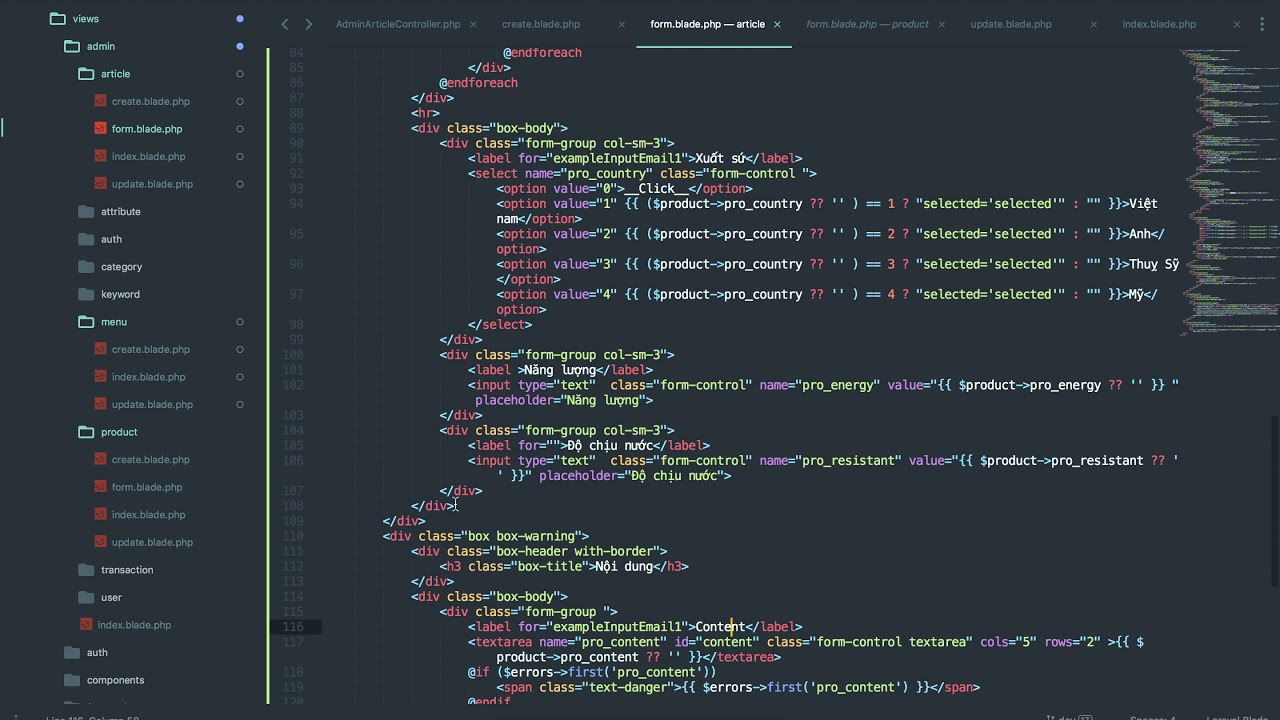Expand the attribute folder
Viewport: 1280px width, 720px height.
point(109,212)
